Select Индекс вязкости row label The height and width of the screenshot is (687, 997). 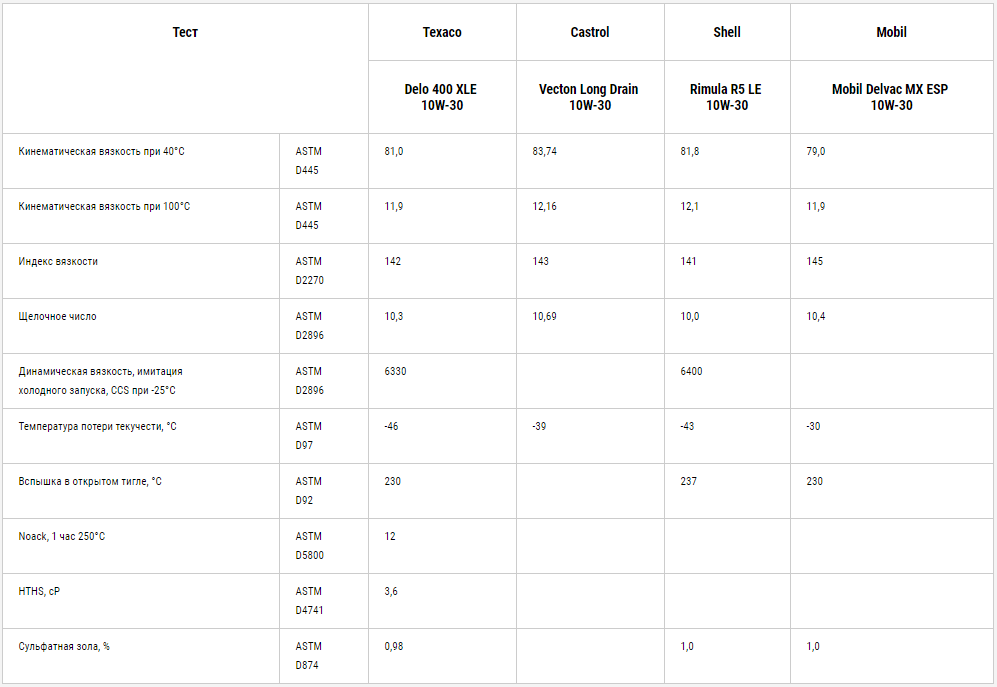click(58, 261)
